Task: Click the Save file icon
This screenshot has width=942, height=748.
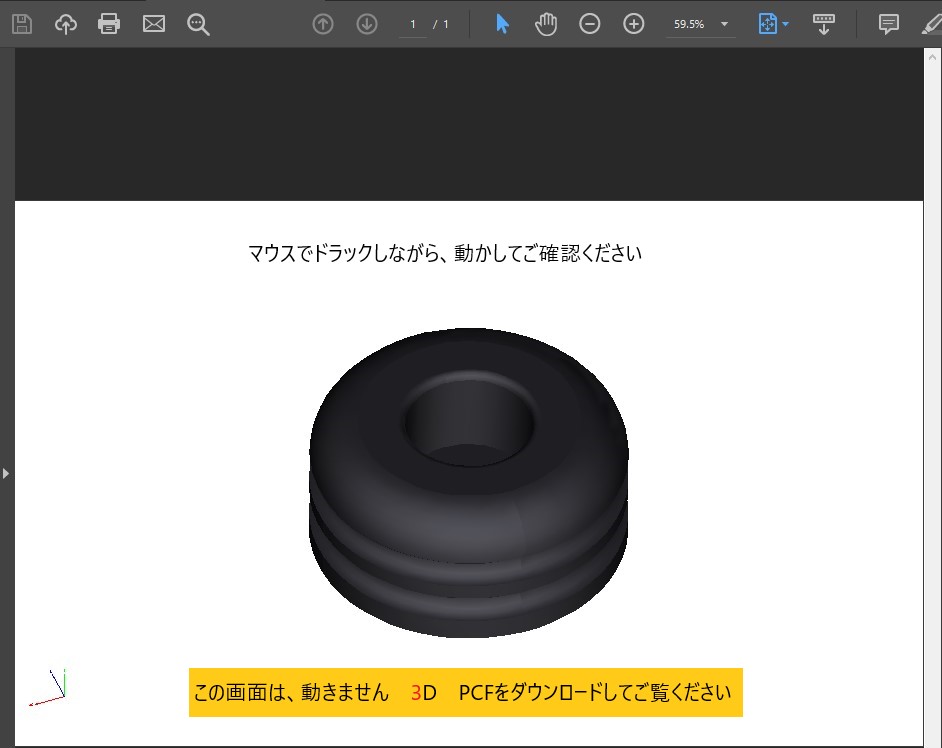Action: pos(22,24)
